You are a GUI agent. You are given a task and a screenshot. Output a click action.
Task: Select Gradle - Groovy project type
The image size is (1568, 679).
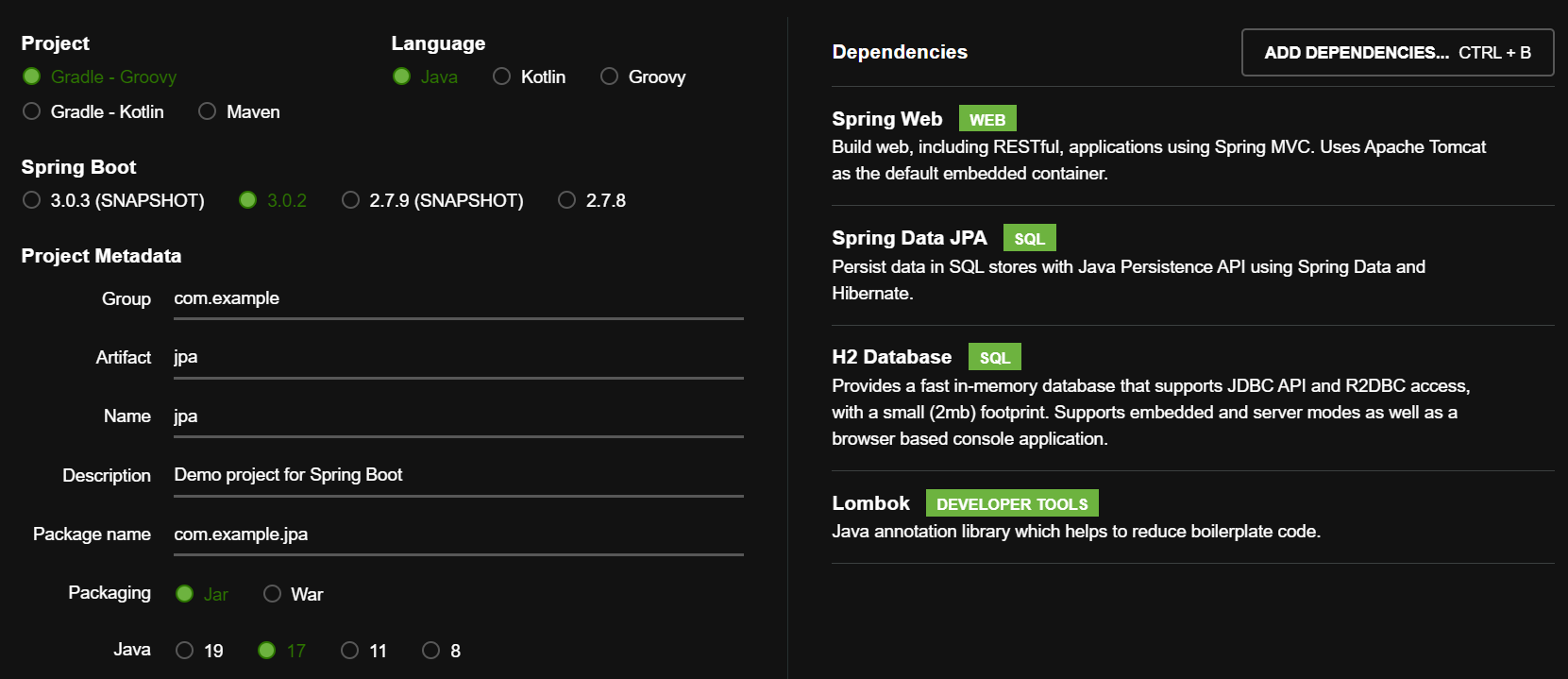(99, 76)
